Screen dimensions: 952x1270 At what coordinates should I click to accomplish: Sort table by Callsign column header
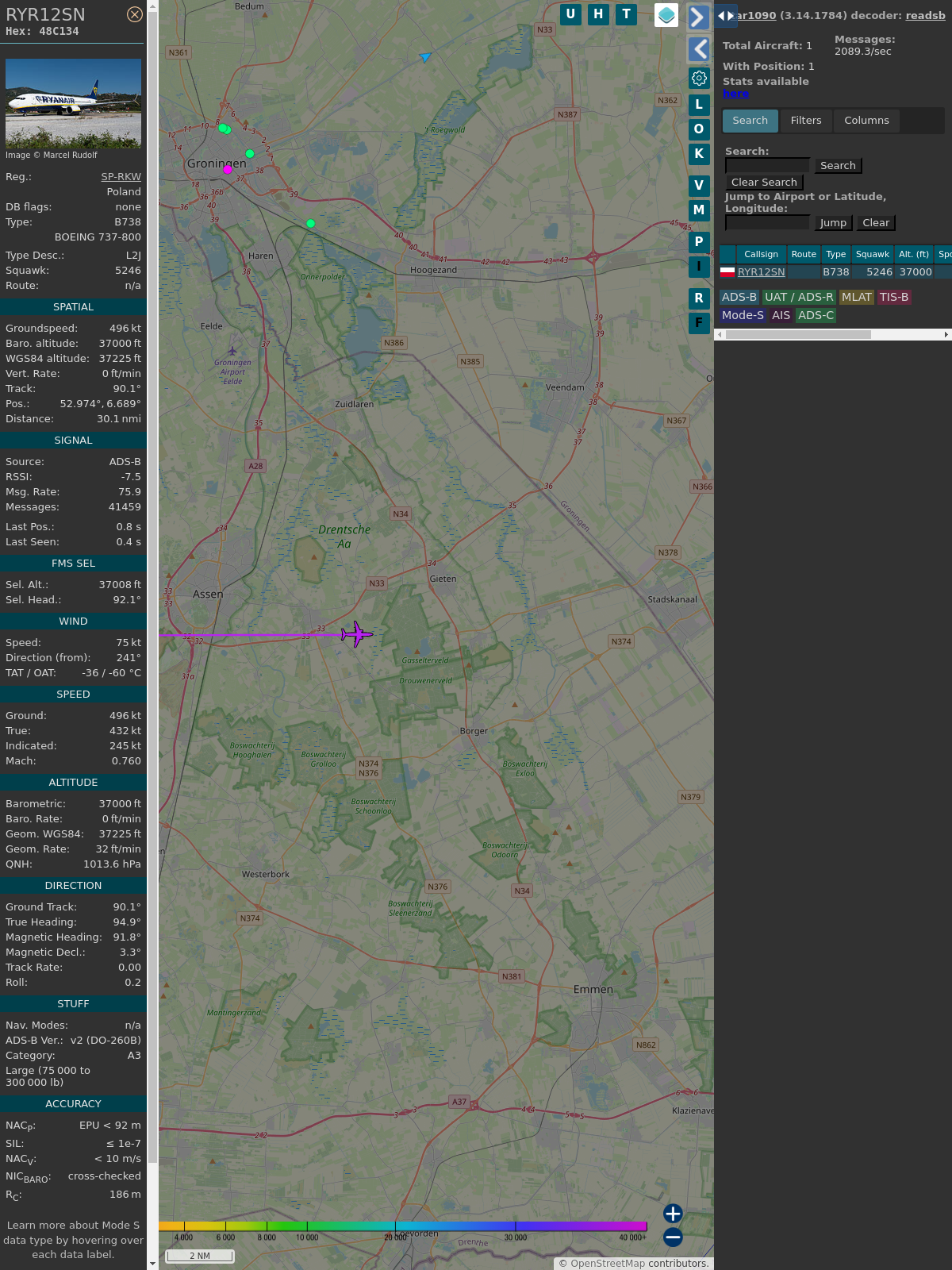[x=761, y=254]
